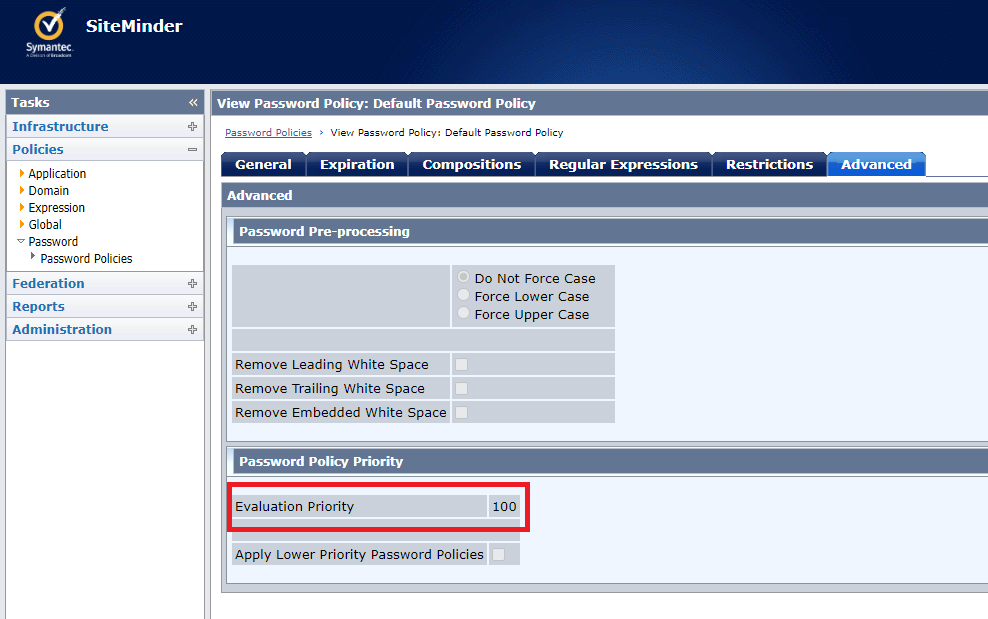
Task: Select the Advanced tab
Action: [876, 165]
